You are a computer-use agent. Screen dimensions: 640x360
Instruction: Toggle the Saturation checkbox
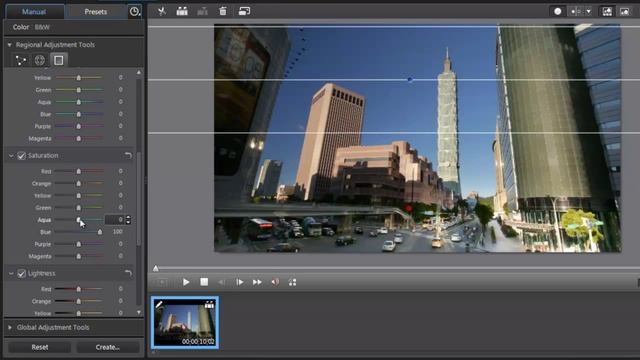coord(22,156)
